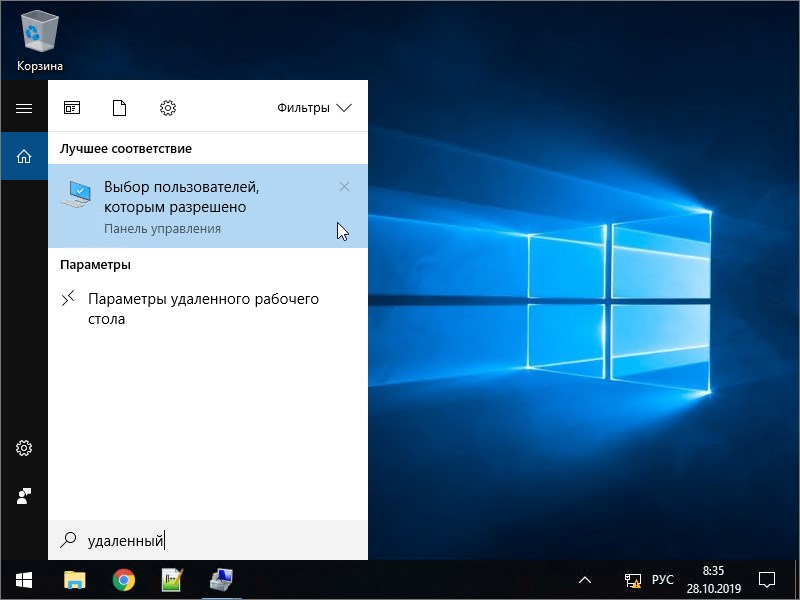Image resolution: width=800 pixels, height=600 pixels.
Task: Filter search results by Settings gear icon
Action: 168,108
